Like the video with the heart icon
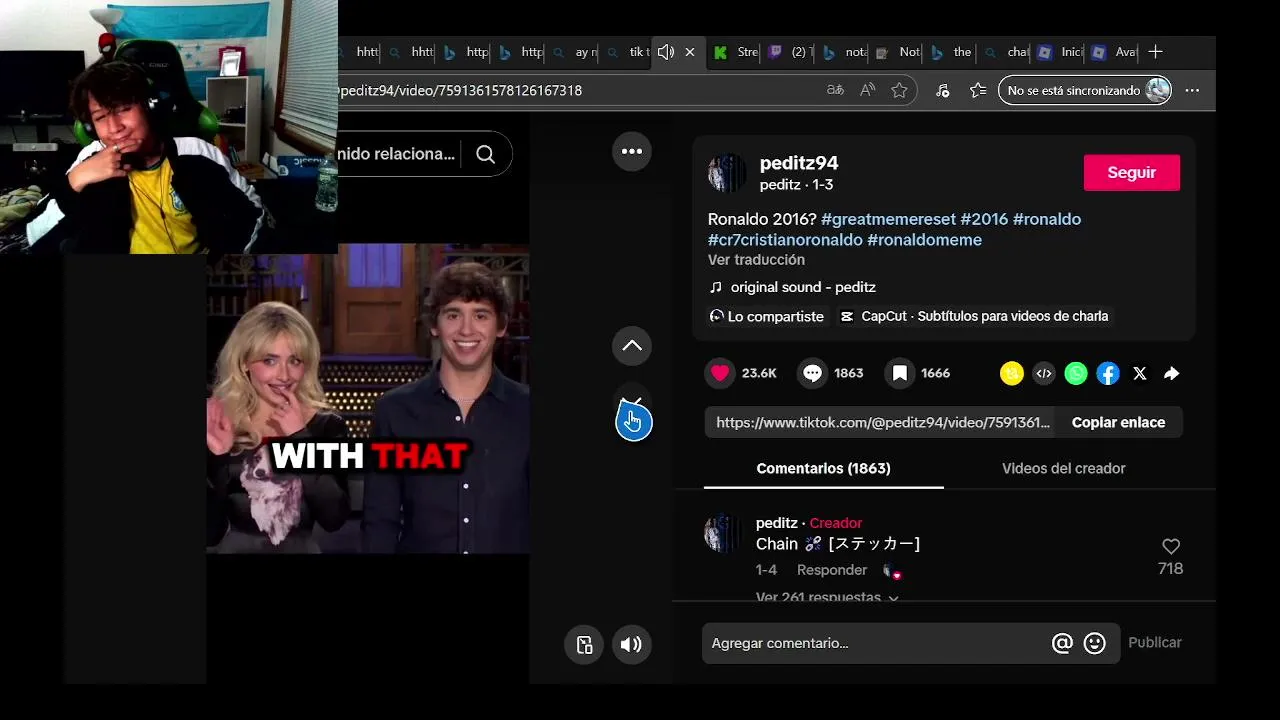Viewport: 1280px width, 720px height. click(x=720, y=373)
